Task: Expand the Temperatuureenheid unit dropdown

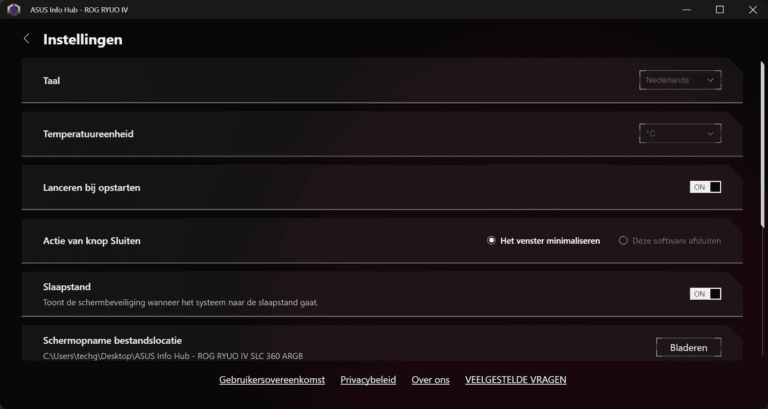Action: coord(680,134)
